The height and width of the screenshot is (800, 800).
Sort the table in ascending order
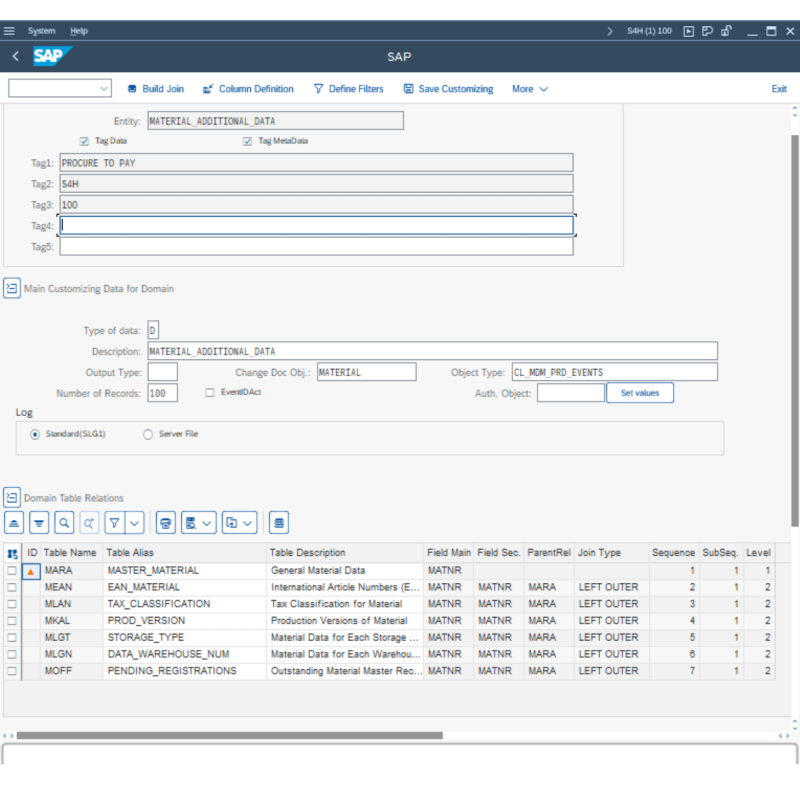tap(14, 522)
